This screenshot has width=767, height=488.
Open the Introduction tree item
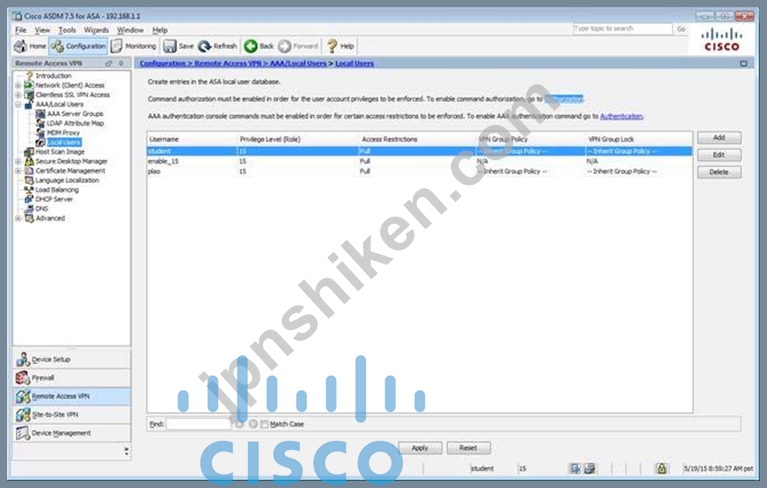(x=53, y=76)
